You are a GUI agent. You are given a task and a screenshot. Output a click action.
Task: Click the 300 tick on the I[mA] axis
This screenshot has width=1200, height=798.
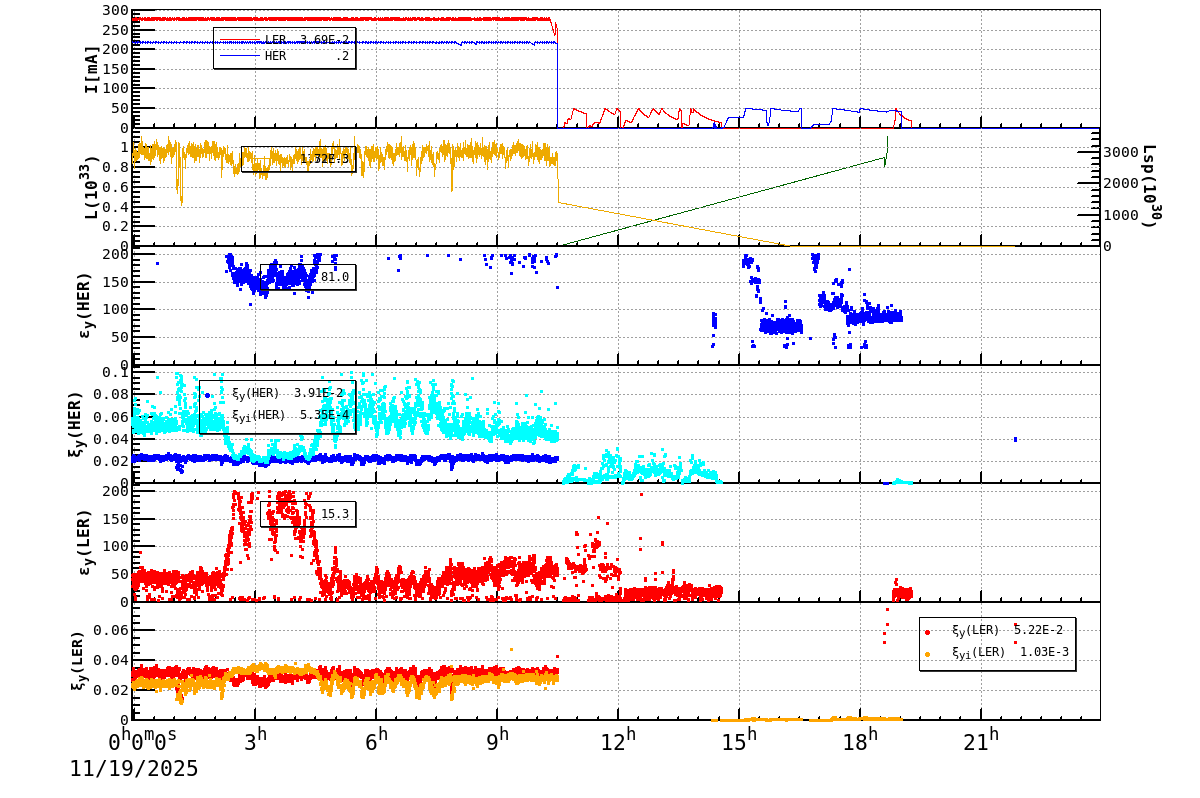pyautogui.click(x=115, y=11)
